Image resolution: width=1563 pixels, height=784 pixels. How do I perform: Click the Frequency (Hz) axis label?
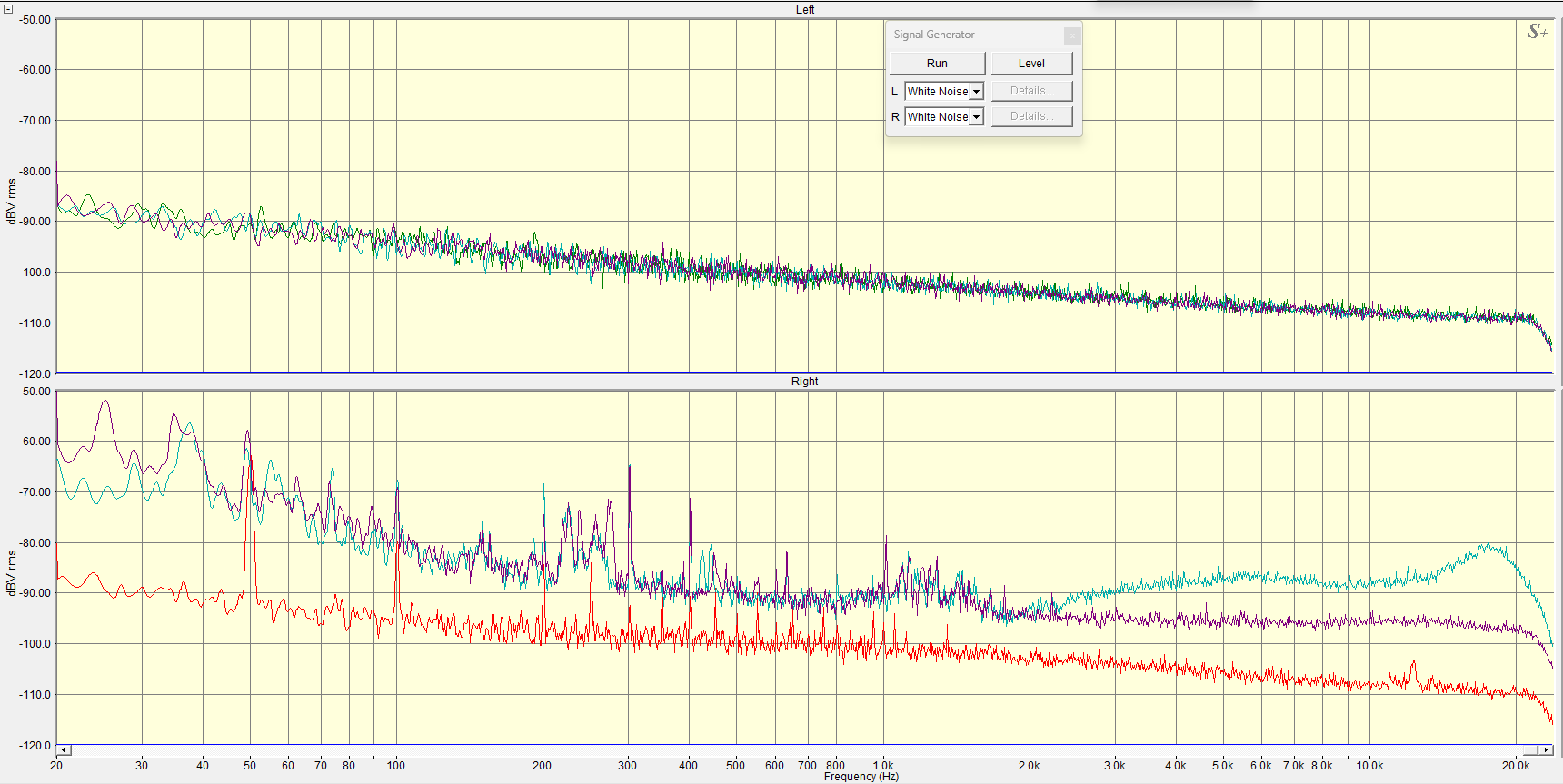[x=861, y=777]
